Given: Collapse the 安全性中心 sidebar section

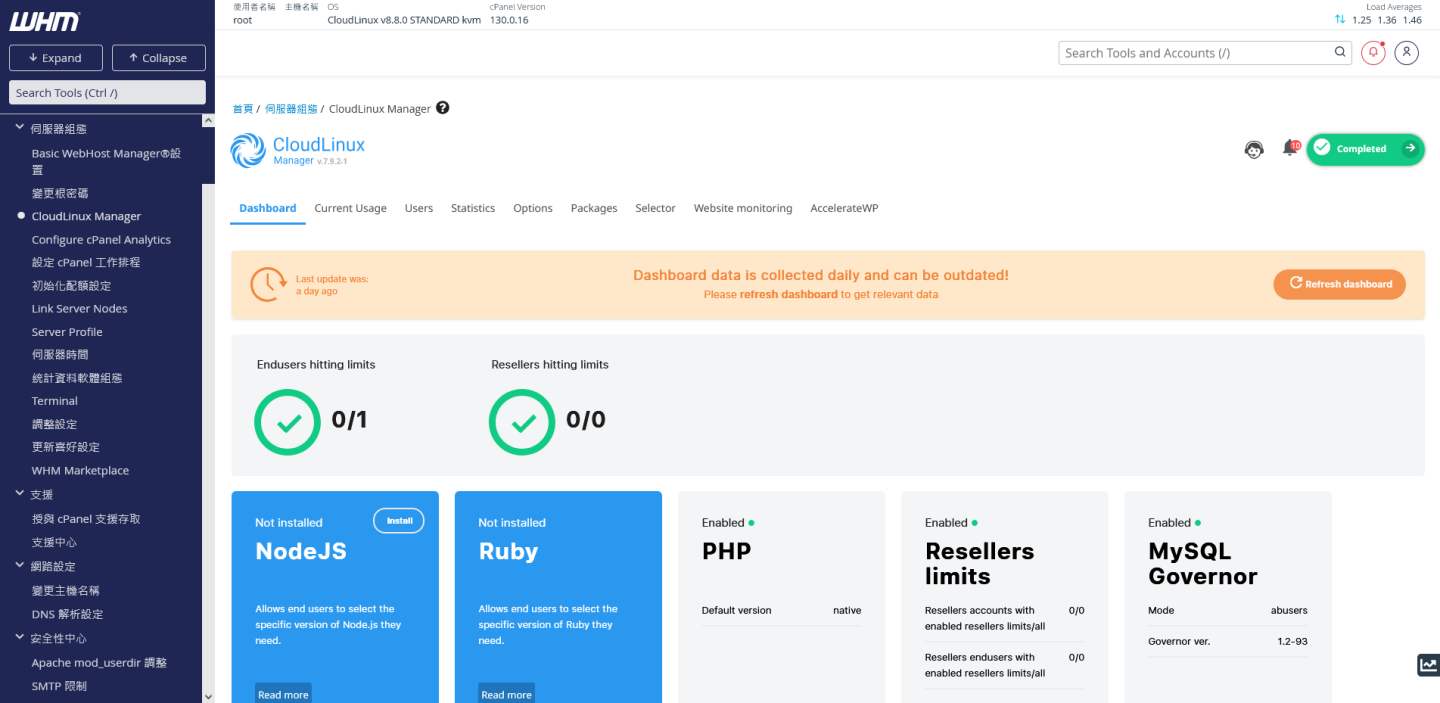Looking at the screenshot, I should point(20,638).
